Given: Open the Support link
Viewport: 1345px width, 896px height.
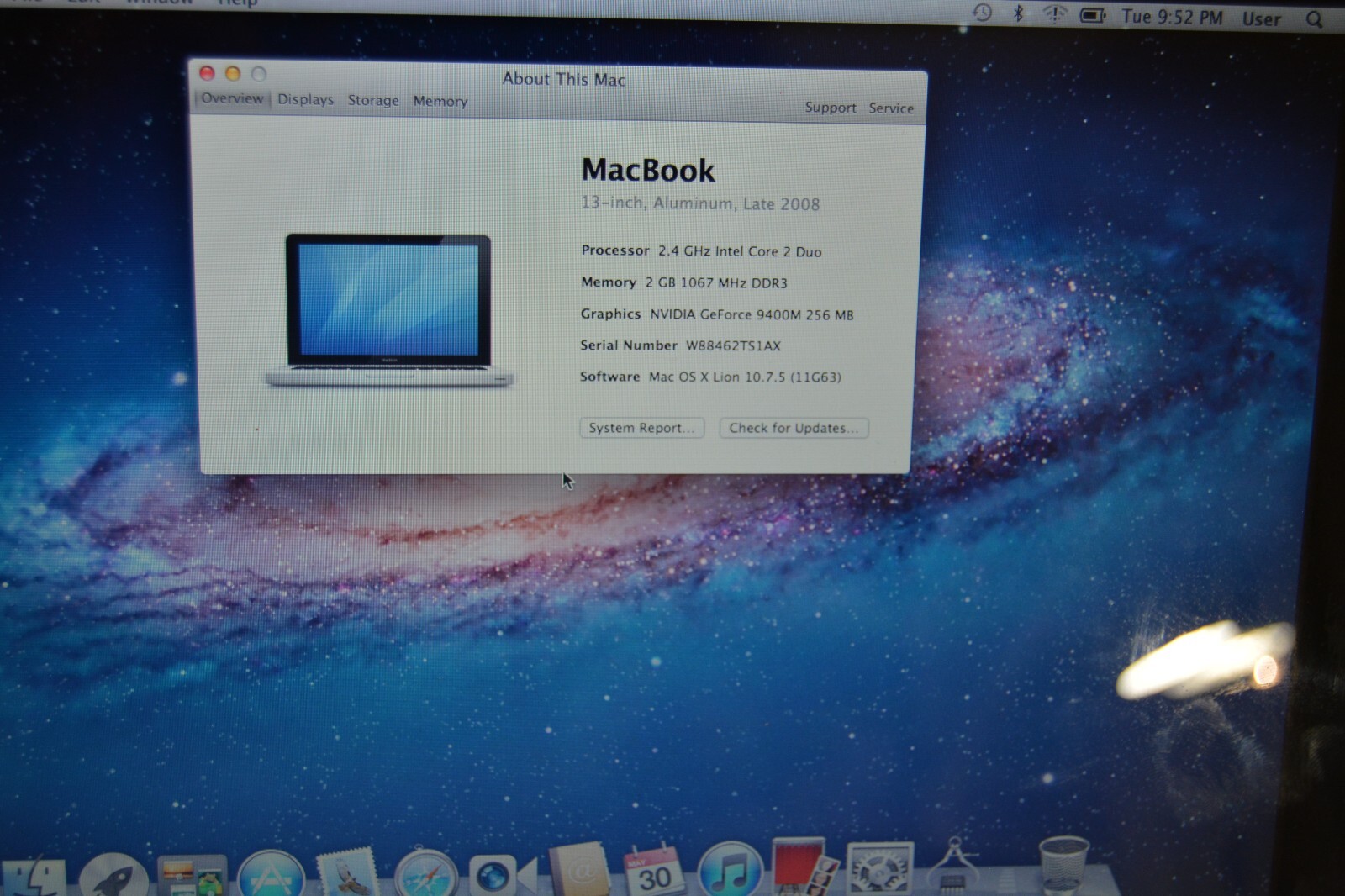Looking at the screenshot, I should tap(831, 108).
